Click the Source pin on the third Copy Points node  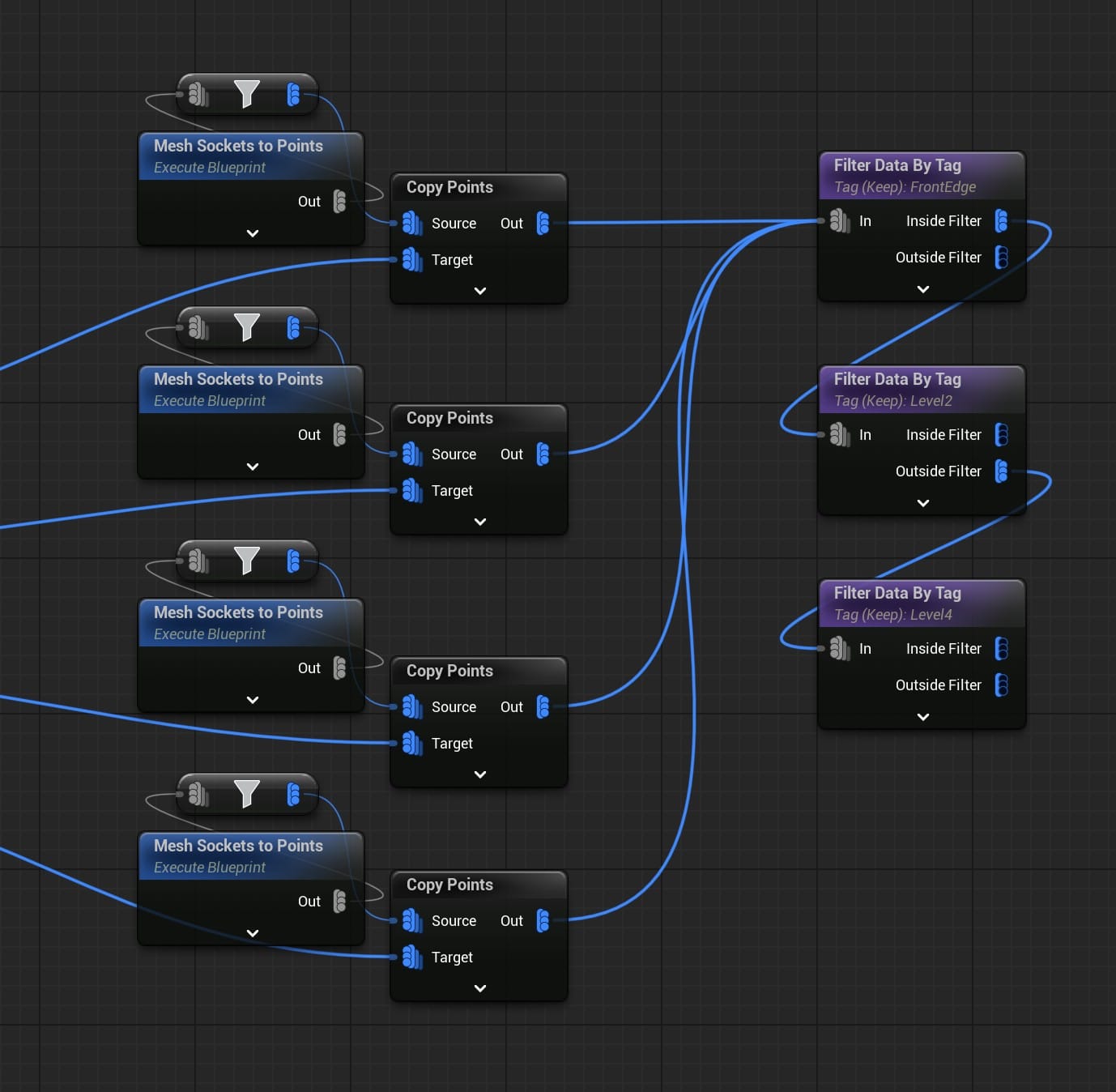pos(412,707)
